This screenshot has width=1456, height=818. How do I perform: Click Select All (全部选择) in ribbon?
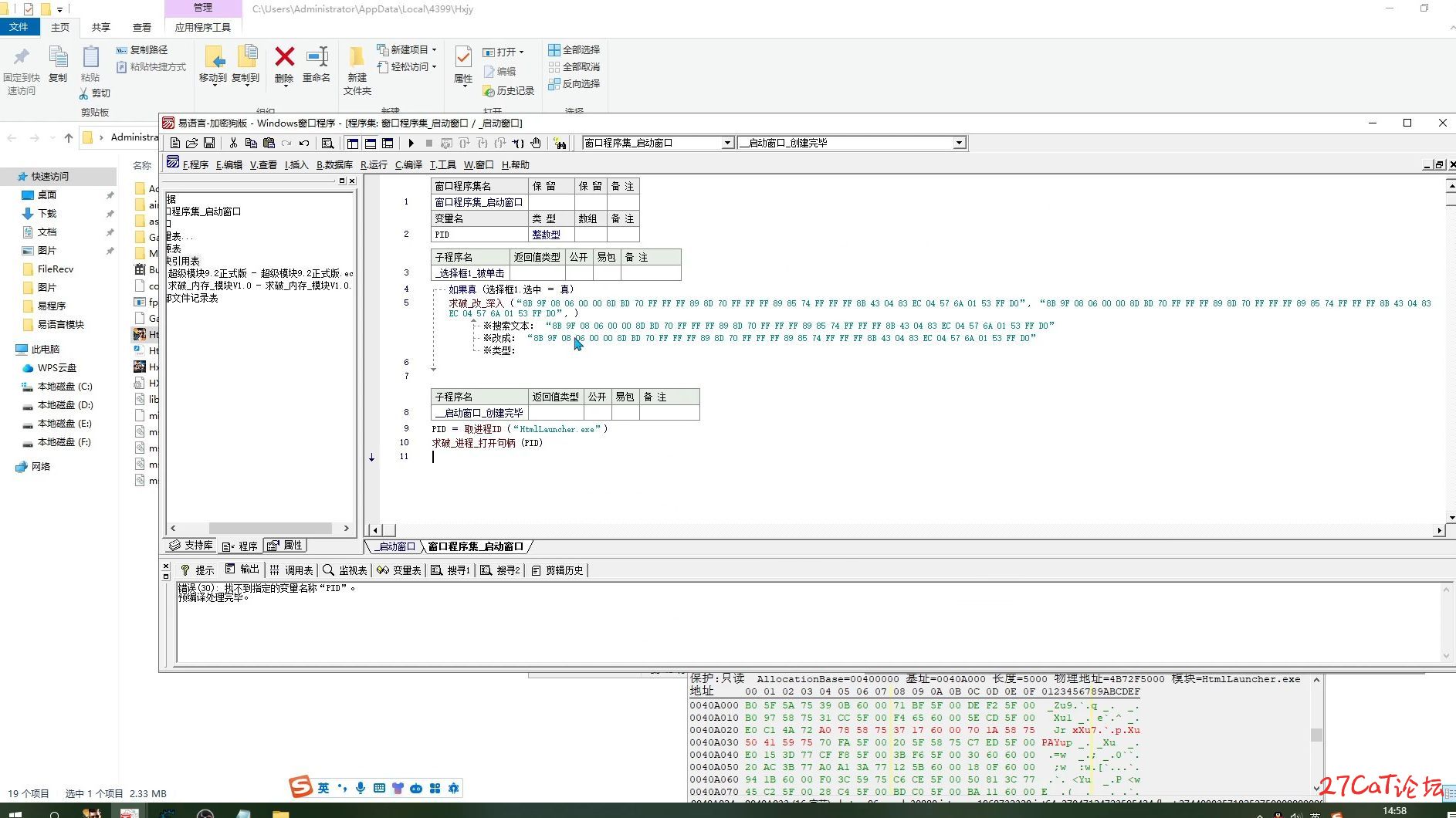[x=574, y=49]
